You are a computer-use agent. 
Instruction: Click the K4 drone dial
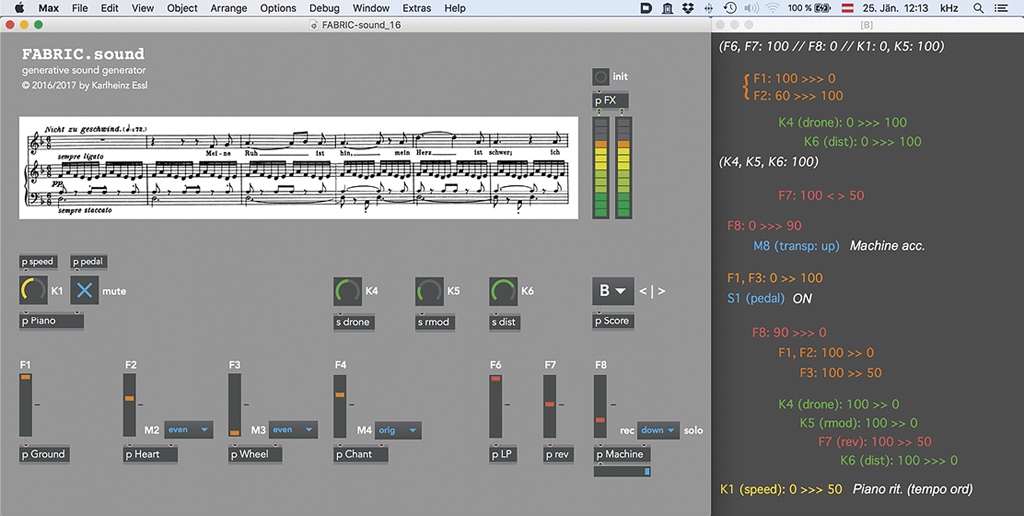pos(347,291)
